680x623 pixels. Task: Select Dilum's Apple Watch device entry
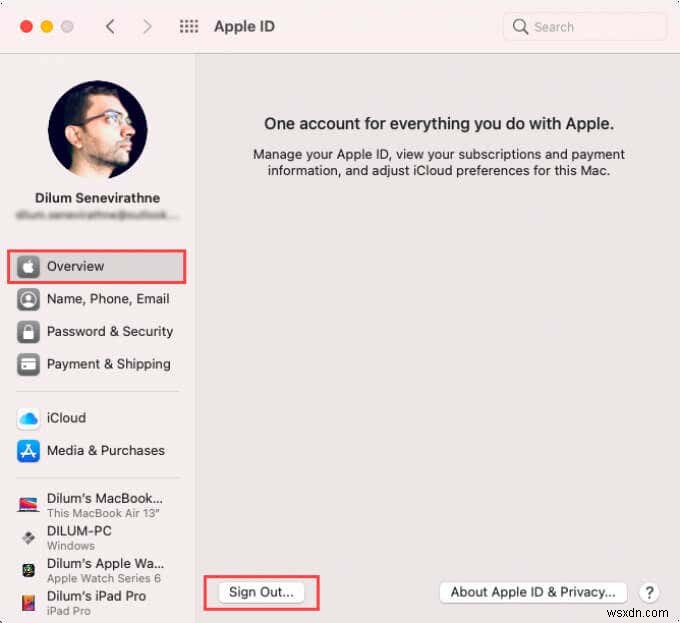pos(97,570)
